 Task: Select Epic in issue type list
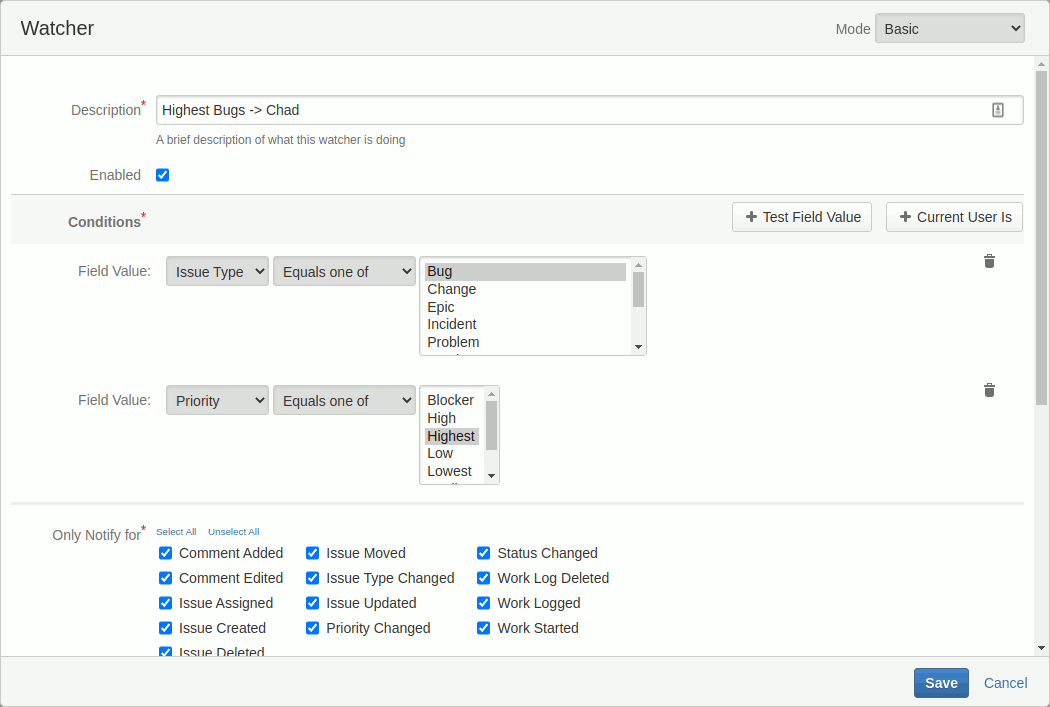pyautogui.click(x=525, y=307)
